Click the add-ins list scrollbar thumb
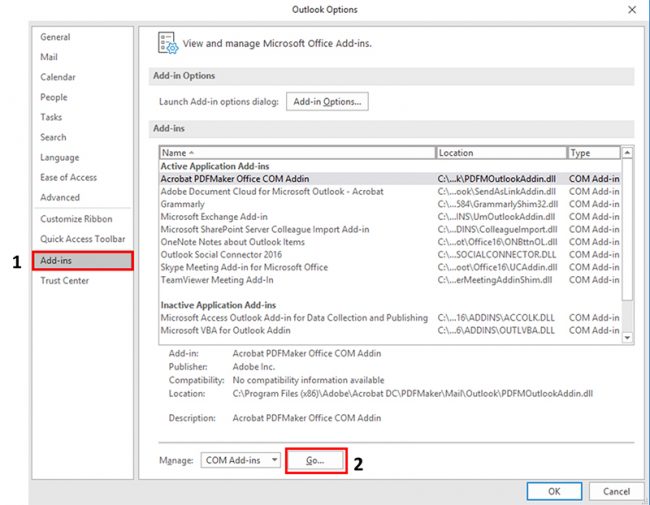 (x=627, y=229)
